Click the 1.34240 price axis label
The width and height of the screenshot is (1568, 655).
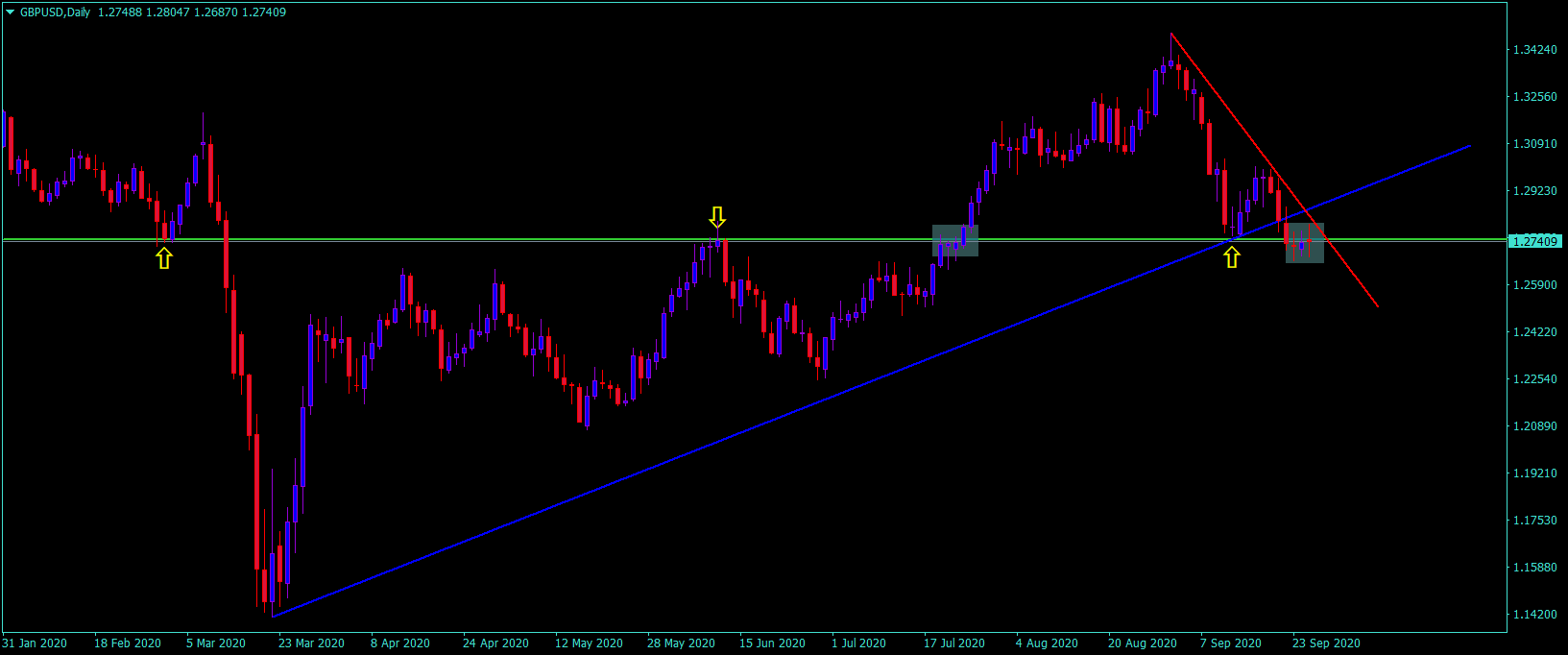pos(1534,50)
